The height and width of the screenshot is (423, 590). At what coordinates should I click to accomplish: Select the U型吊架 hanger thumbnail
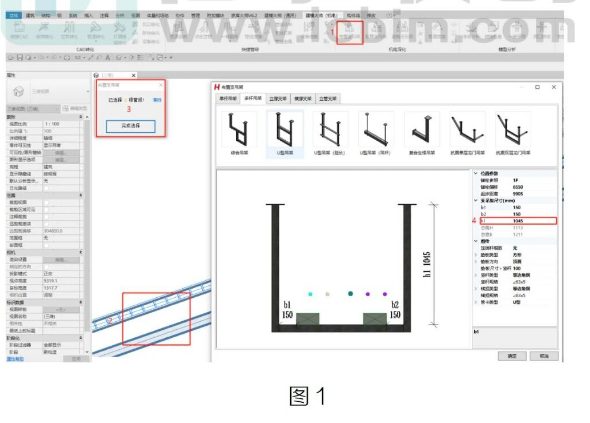tap(285, 134)
